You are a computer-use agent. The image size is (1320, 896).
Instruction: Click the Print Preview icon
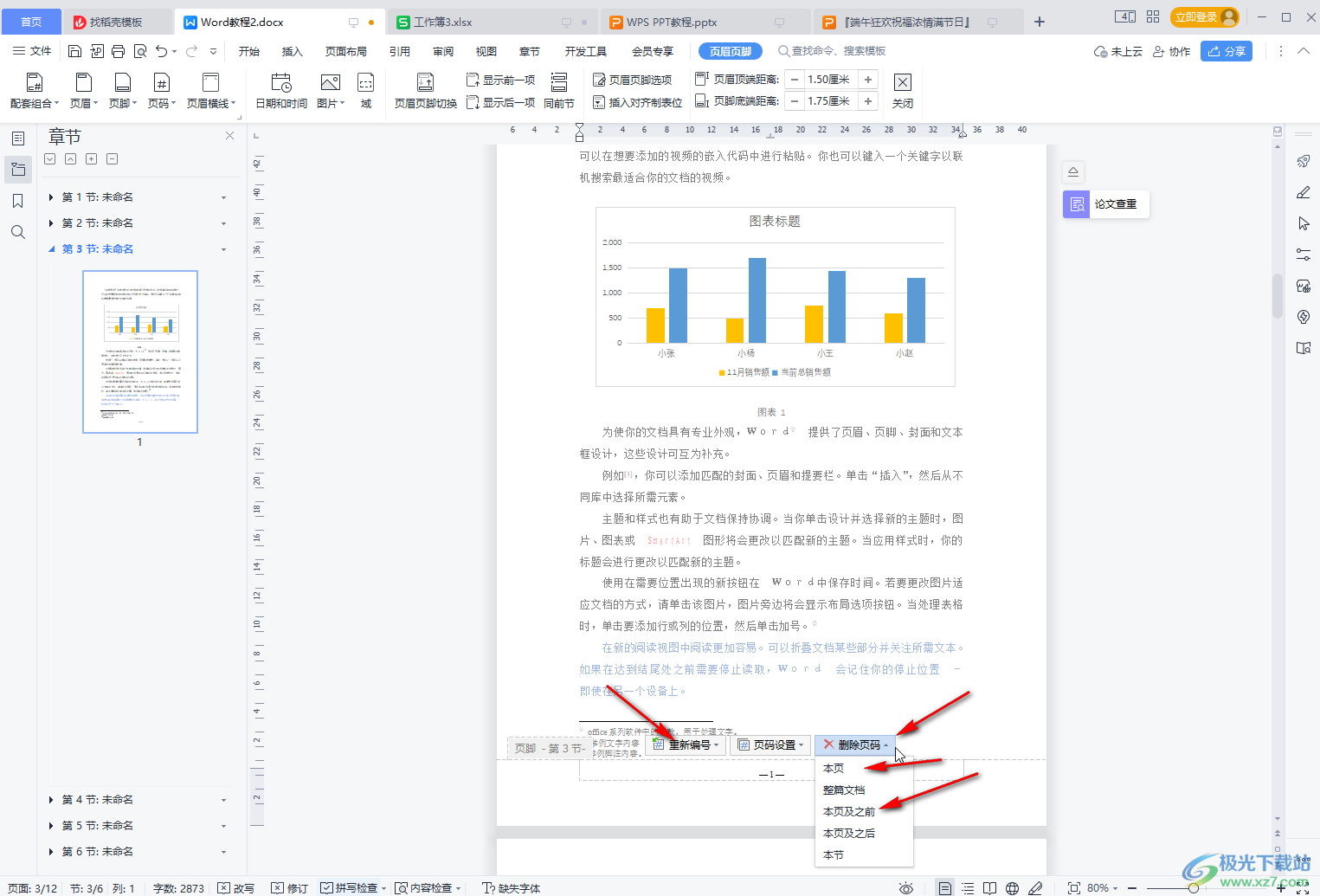tap(140, 51)
